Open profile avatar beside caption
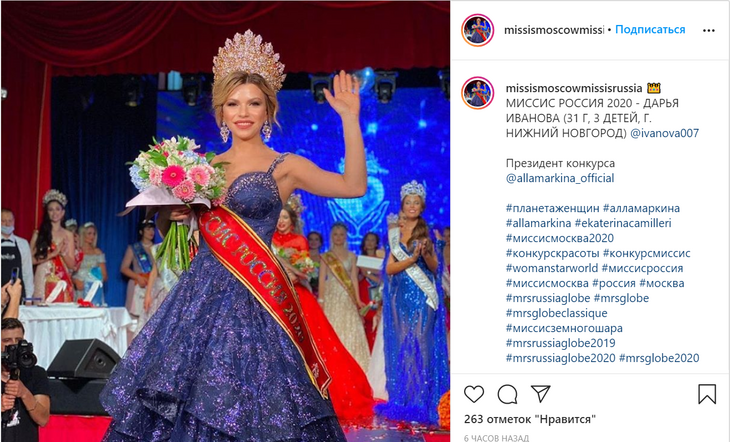 point(477,93)
